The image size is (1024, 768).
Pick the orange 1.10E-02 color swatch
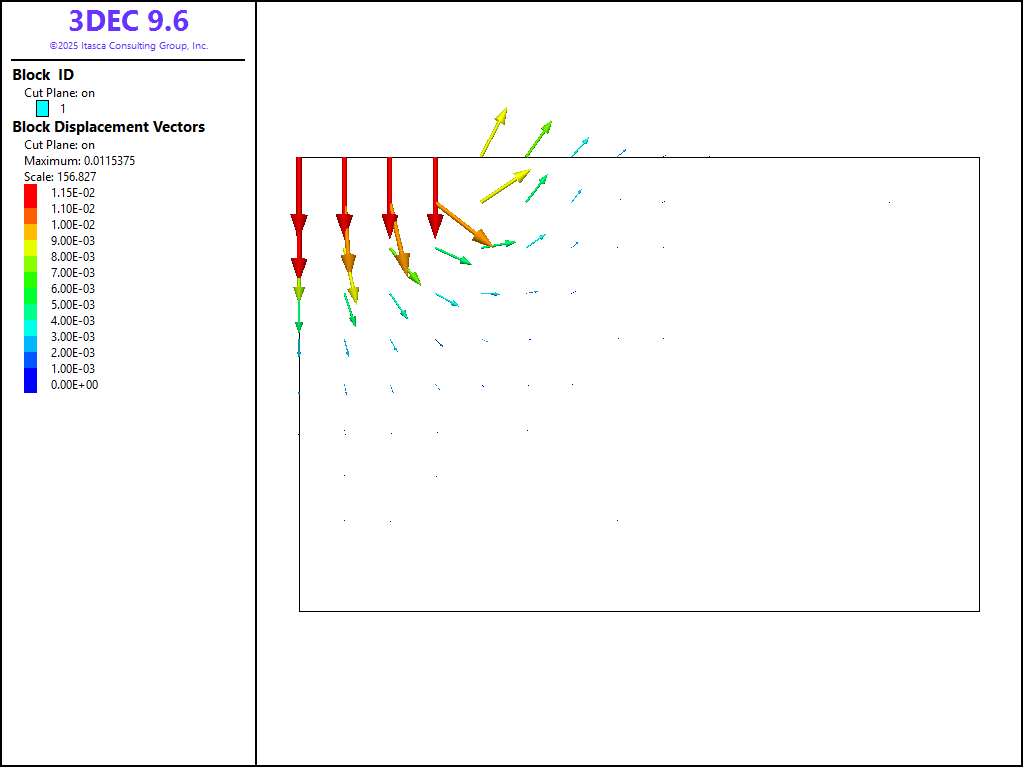click(31, 209)
